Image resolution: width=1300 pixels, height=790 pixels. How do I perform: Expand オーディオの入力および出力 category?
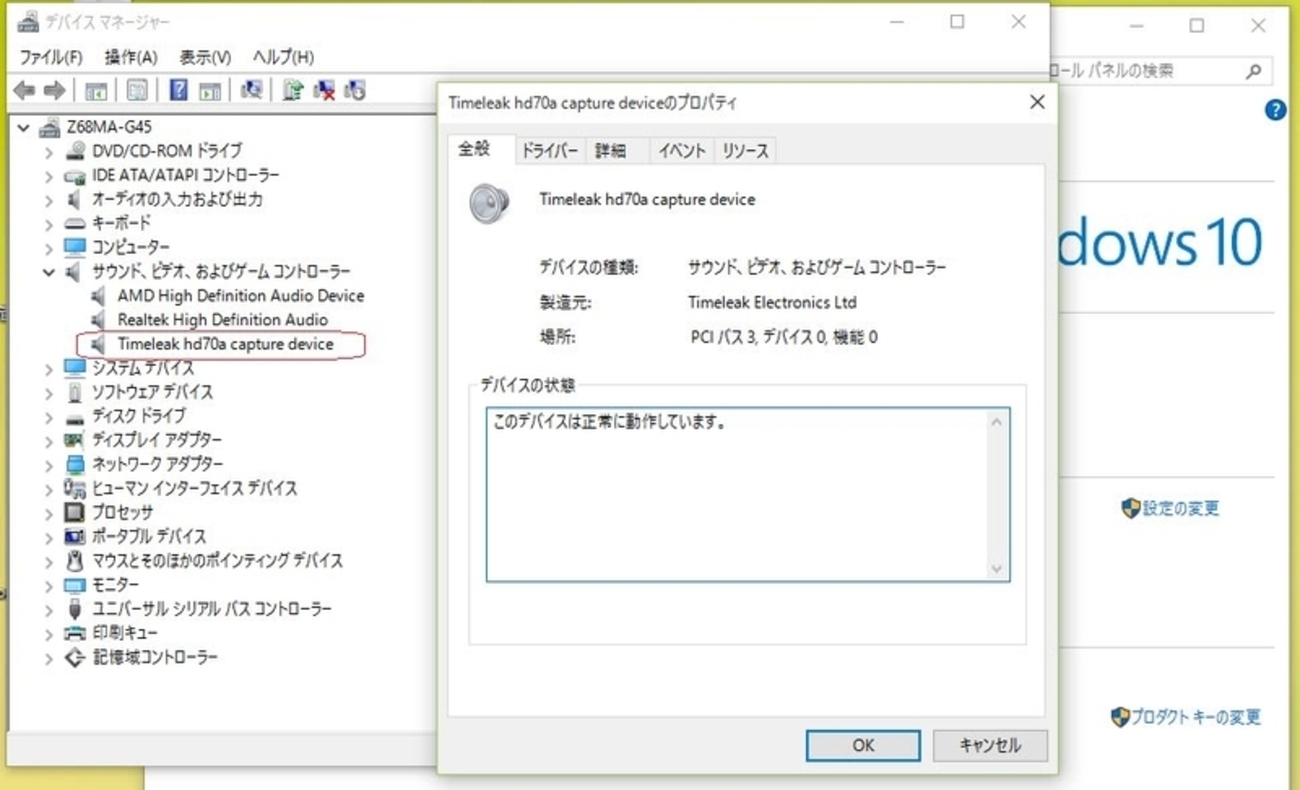[48, 199]
